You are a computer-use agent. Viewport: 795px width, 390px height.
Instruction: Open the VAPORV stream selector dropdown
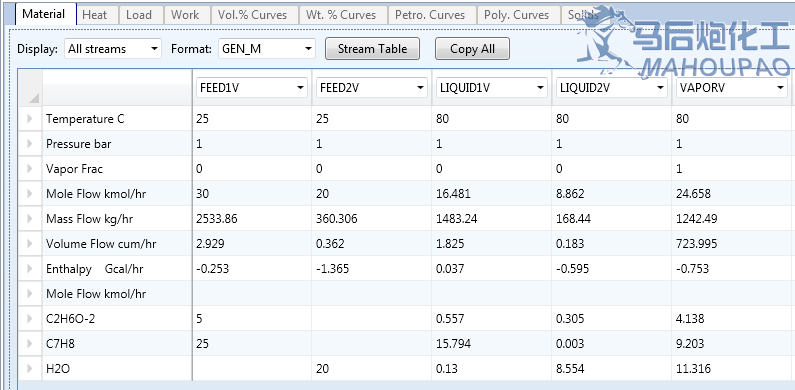[x=732, y=88]
